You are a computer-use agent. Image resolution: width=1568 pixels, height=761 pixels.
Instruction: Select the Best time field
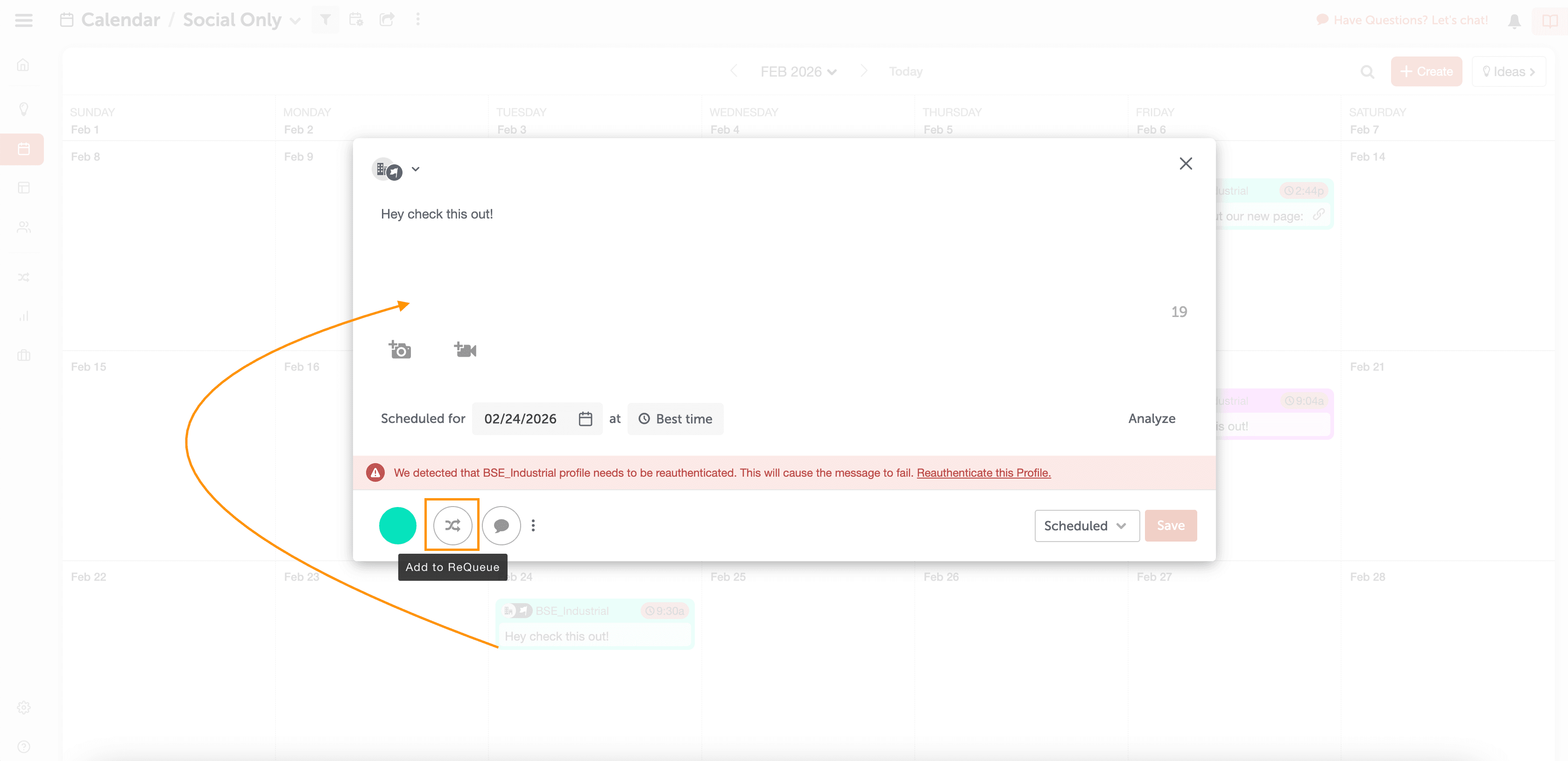pos(675,419)
